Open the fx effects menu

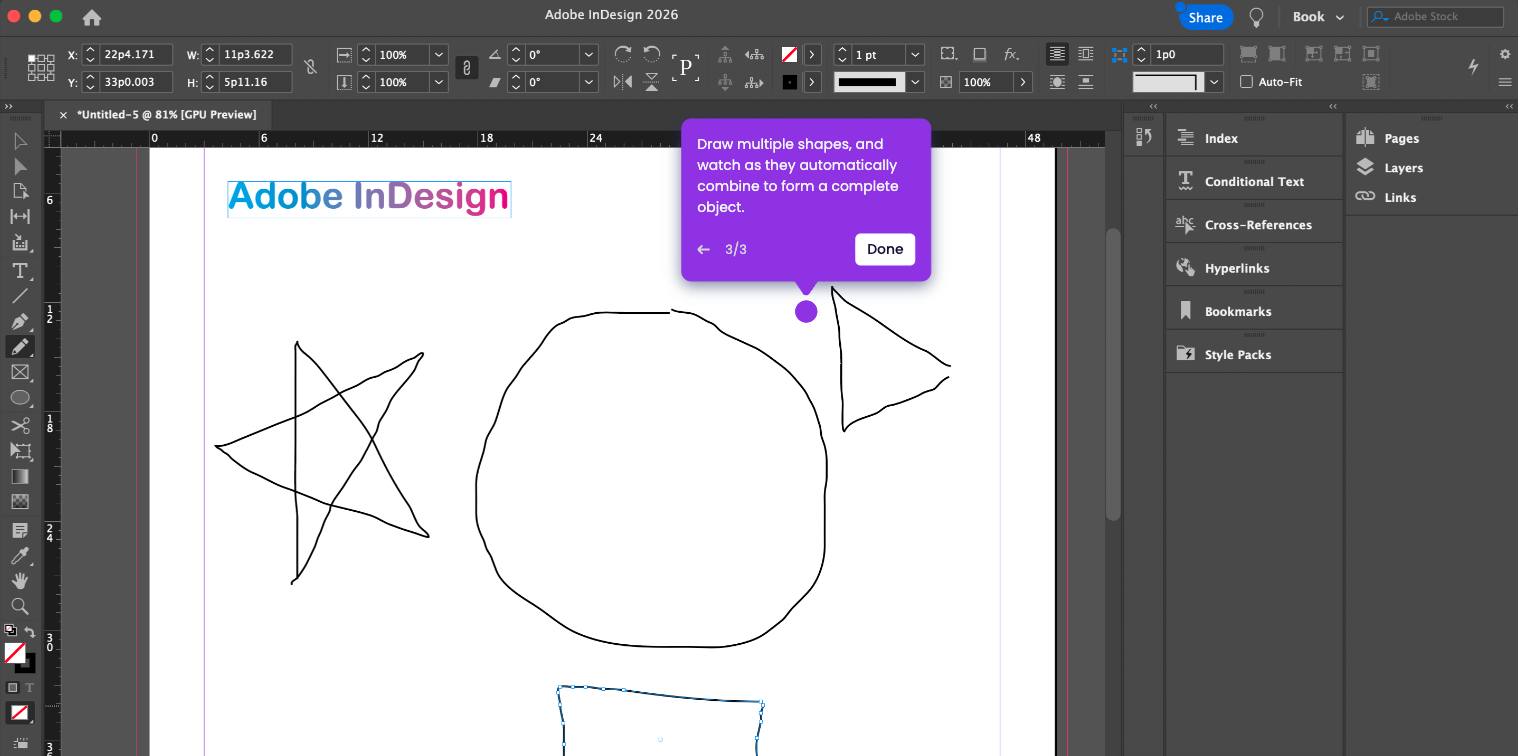pyautogui.click(x=1011, y=54)
